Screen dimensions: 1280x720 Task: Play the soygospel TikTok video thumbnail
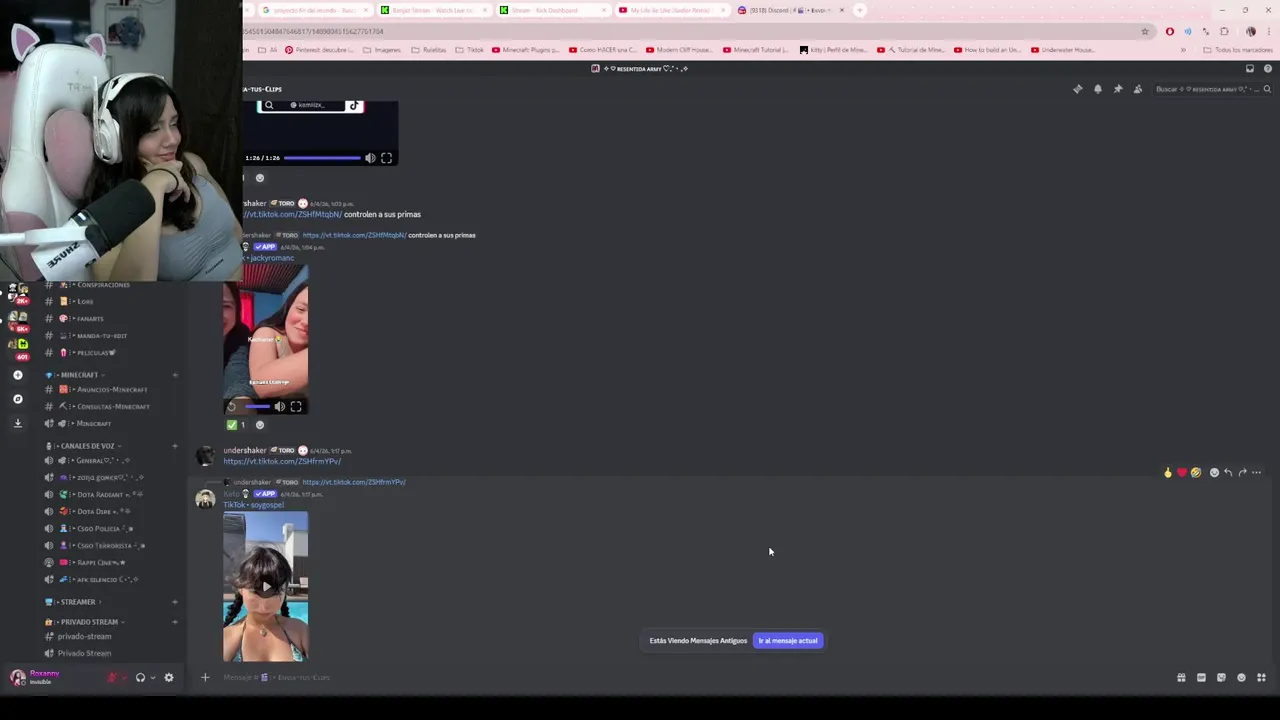pos(265,587)
